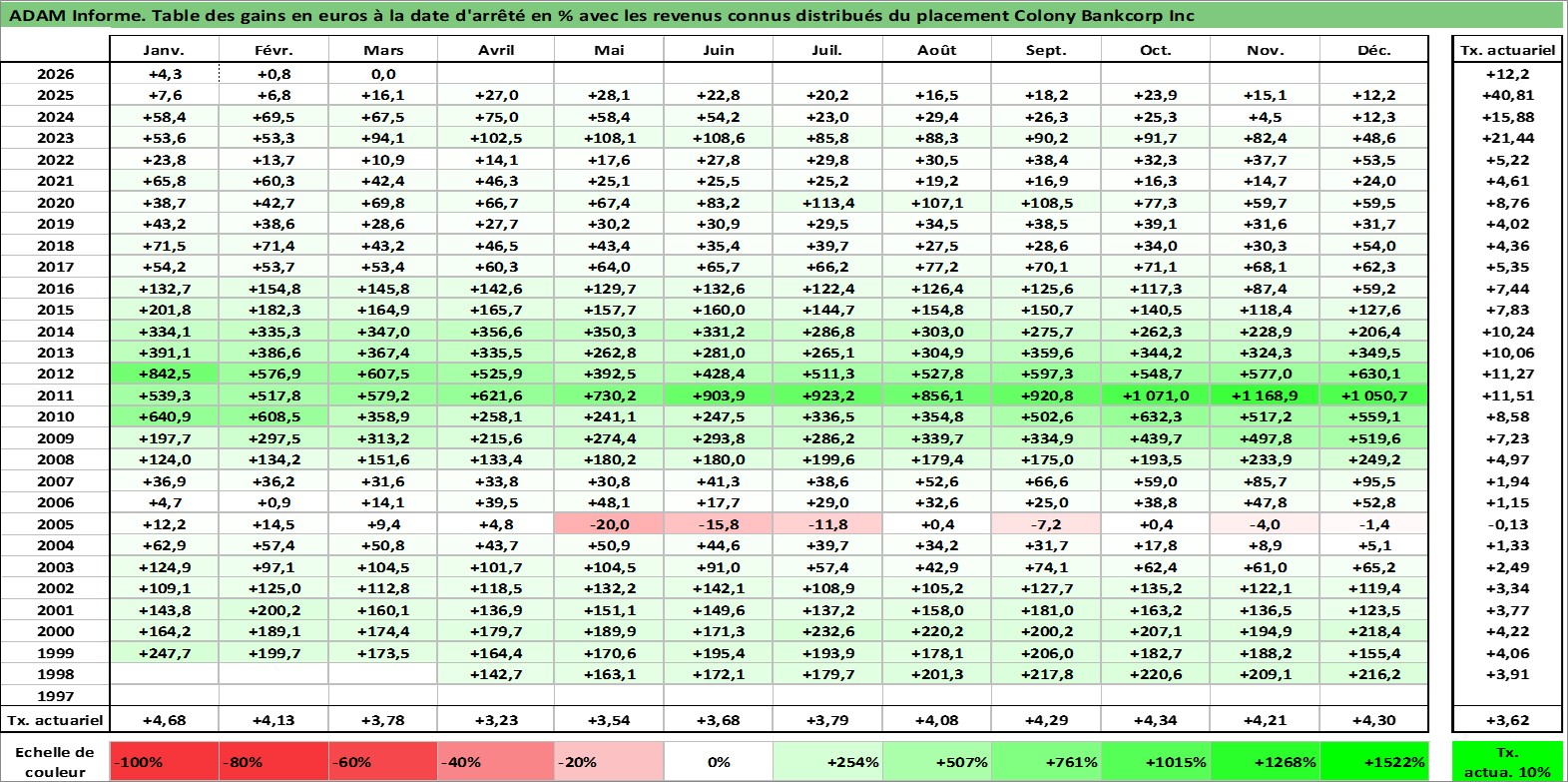Select the 2009 December cell +519,6
The width and height of the screenshot is (1568, 782).
1373,438
